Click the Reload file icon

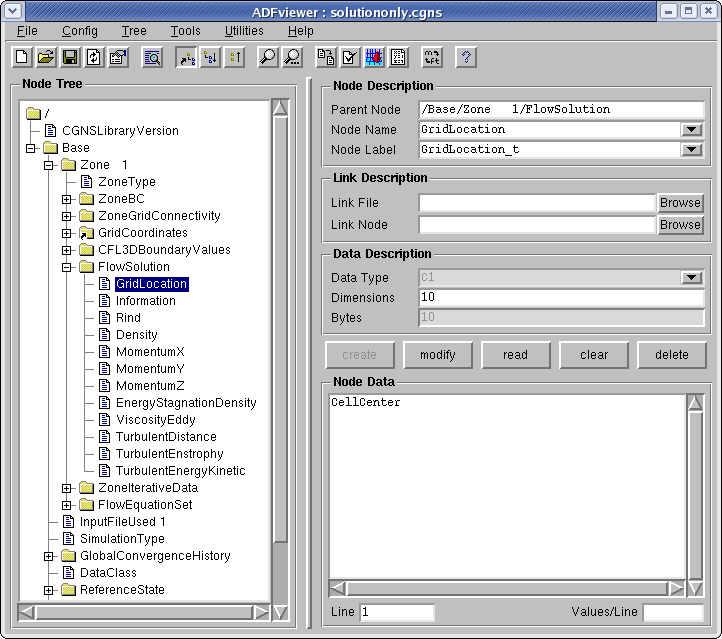(94, 57)
